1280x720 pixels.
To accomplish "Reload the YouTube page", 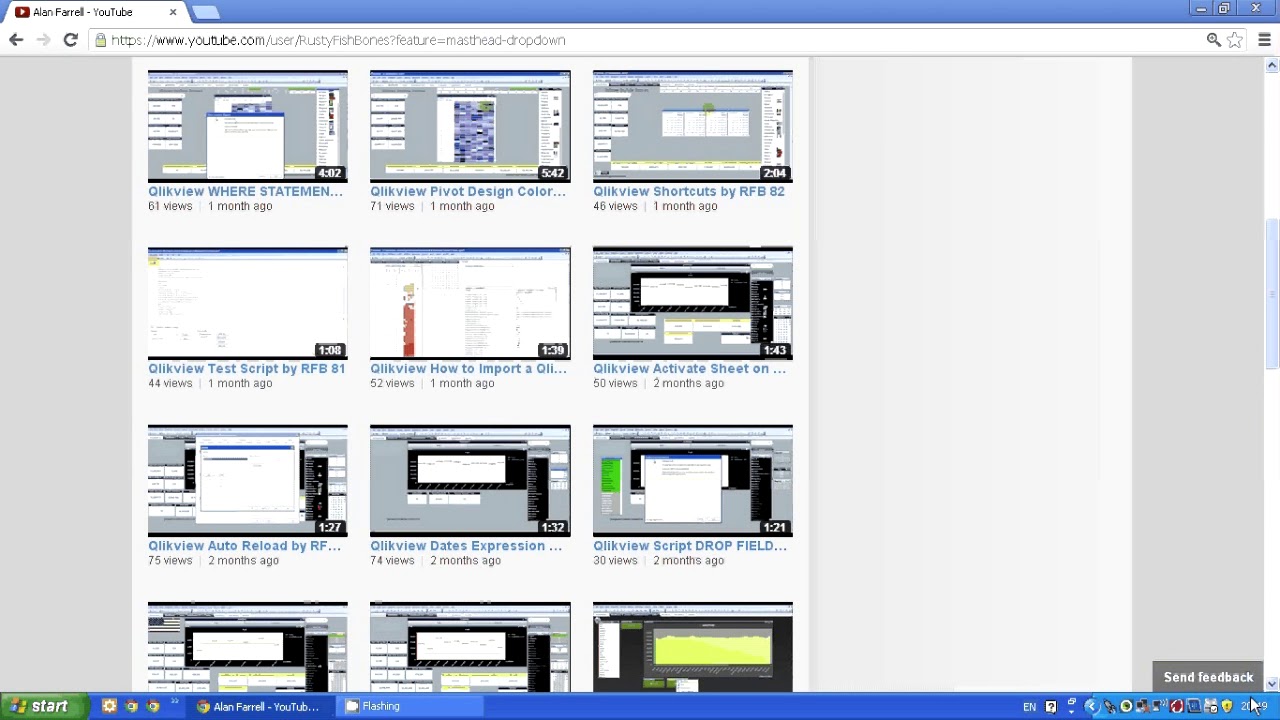I will [70, 40].
